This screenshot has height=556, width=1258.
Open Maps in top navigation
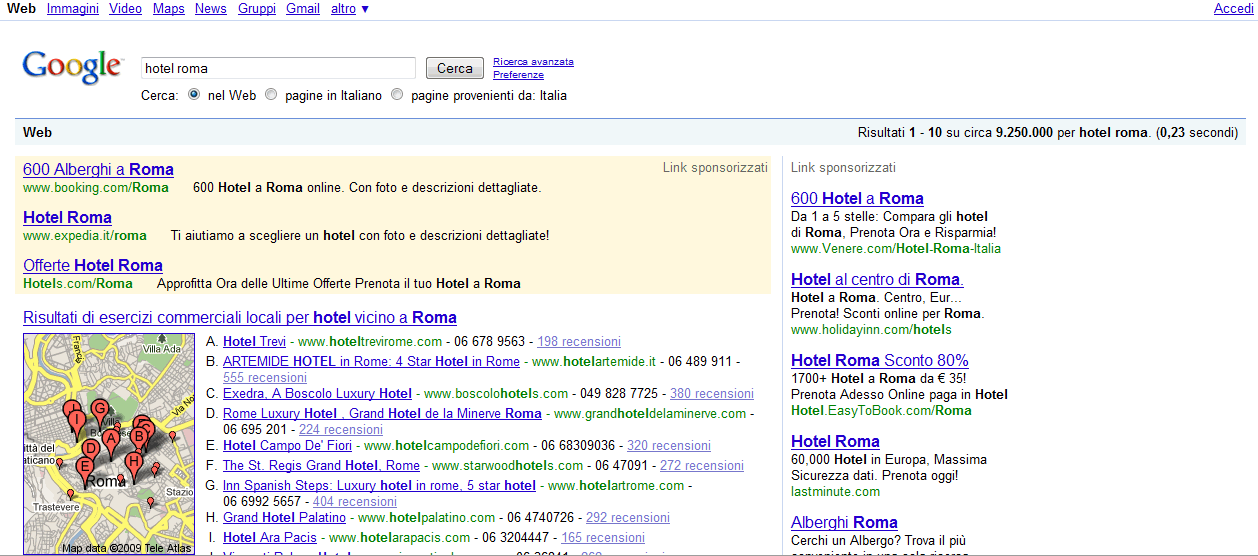[x=169, y=9]
